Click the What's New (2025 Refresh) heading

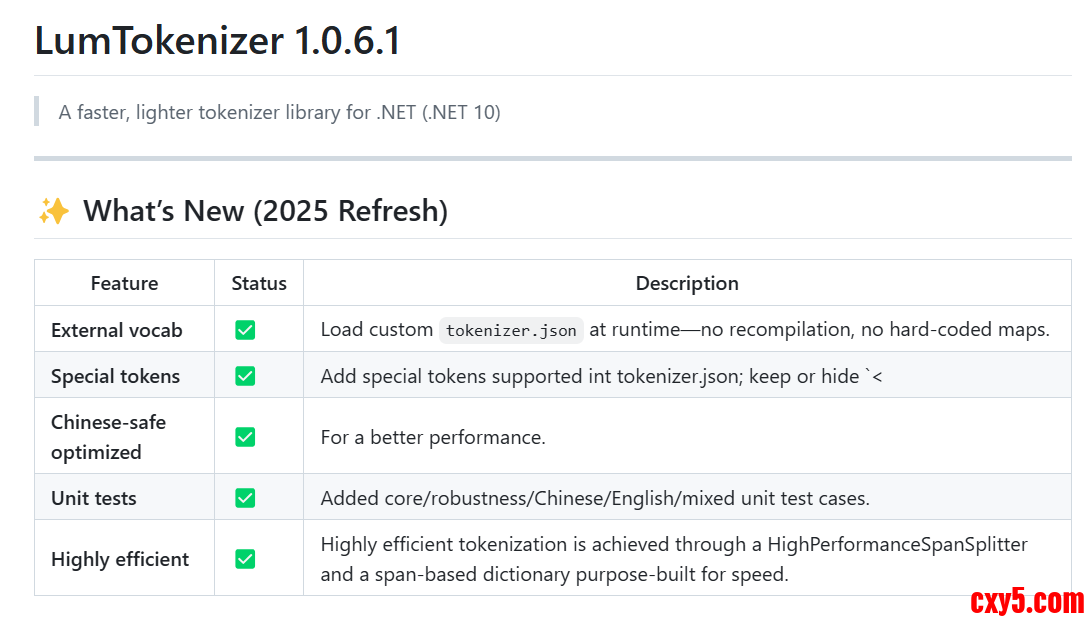(265, 211)
